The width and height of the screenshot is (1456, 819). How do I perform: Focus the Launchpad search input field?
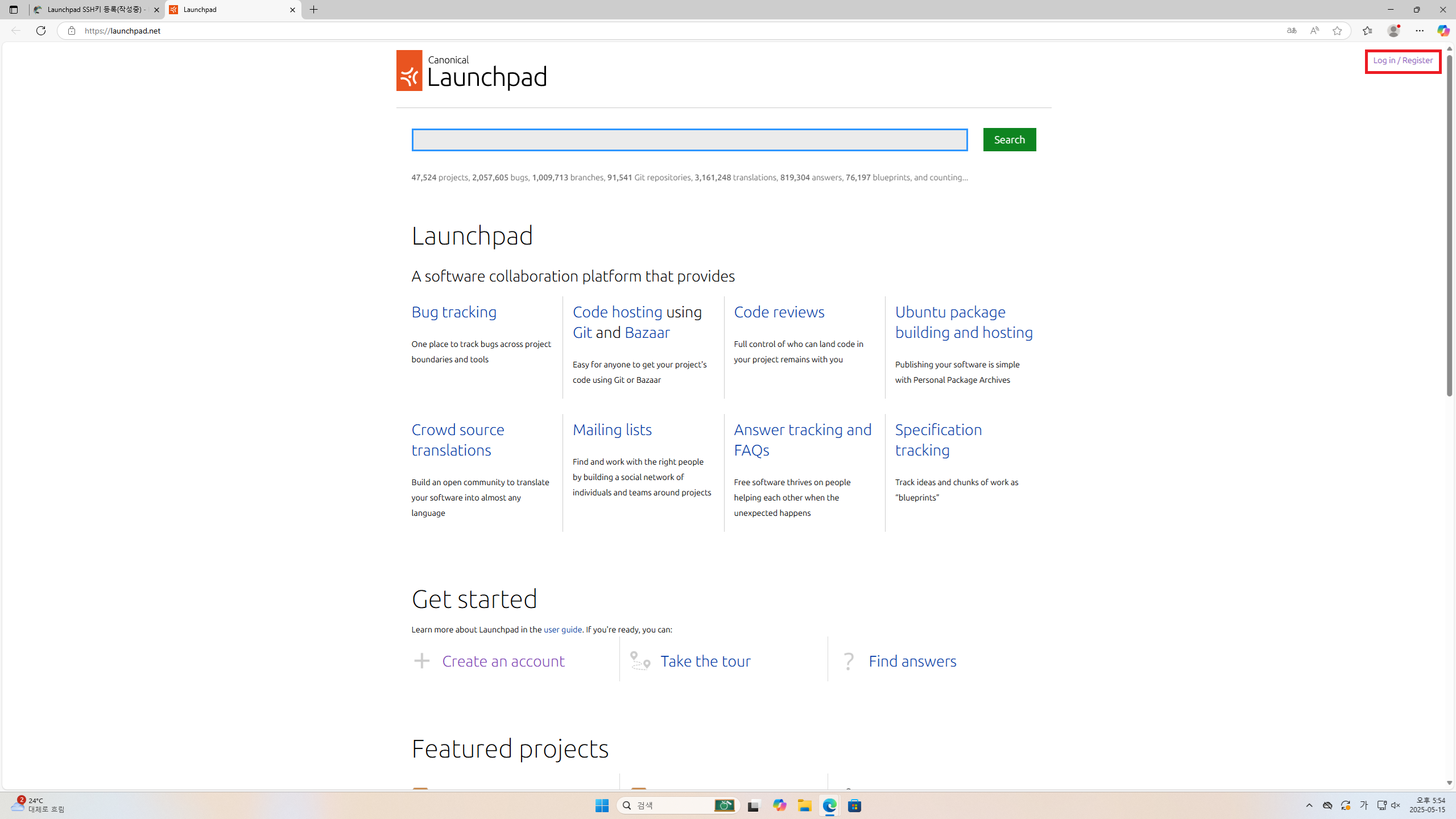click(x=689, y=140)
